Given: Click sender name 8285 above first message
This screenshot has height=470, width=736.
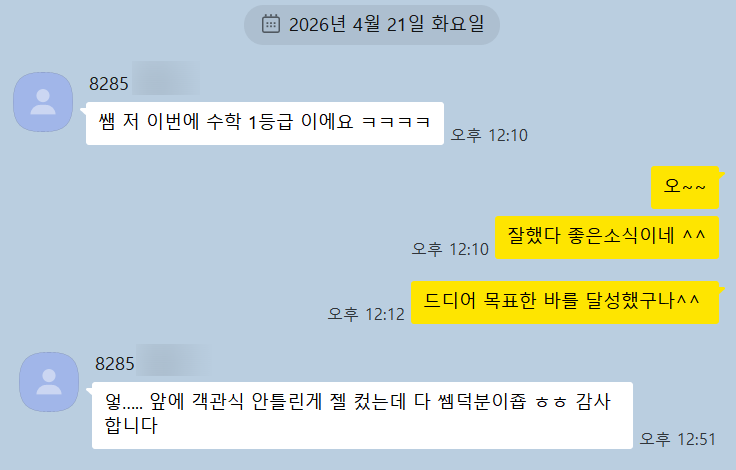Looking at the screenshot, I should pos(109,84).
